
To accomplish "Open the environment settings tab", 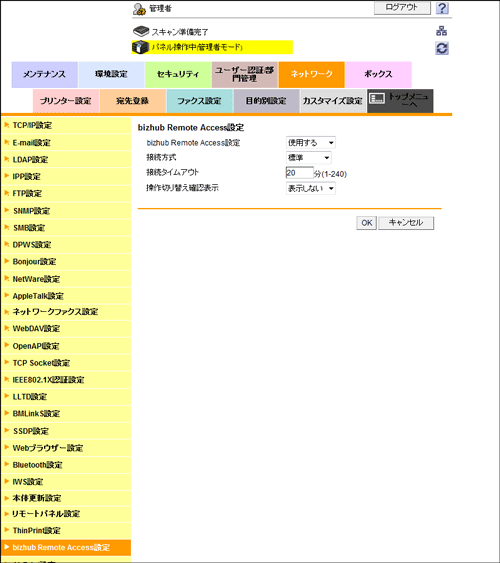I will 111,75.
